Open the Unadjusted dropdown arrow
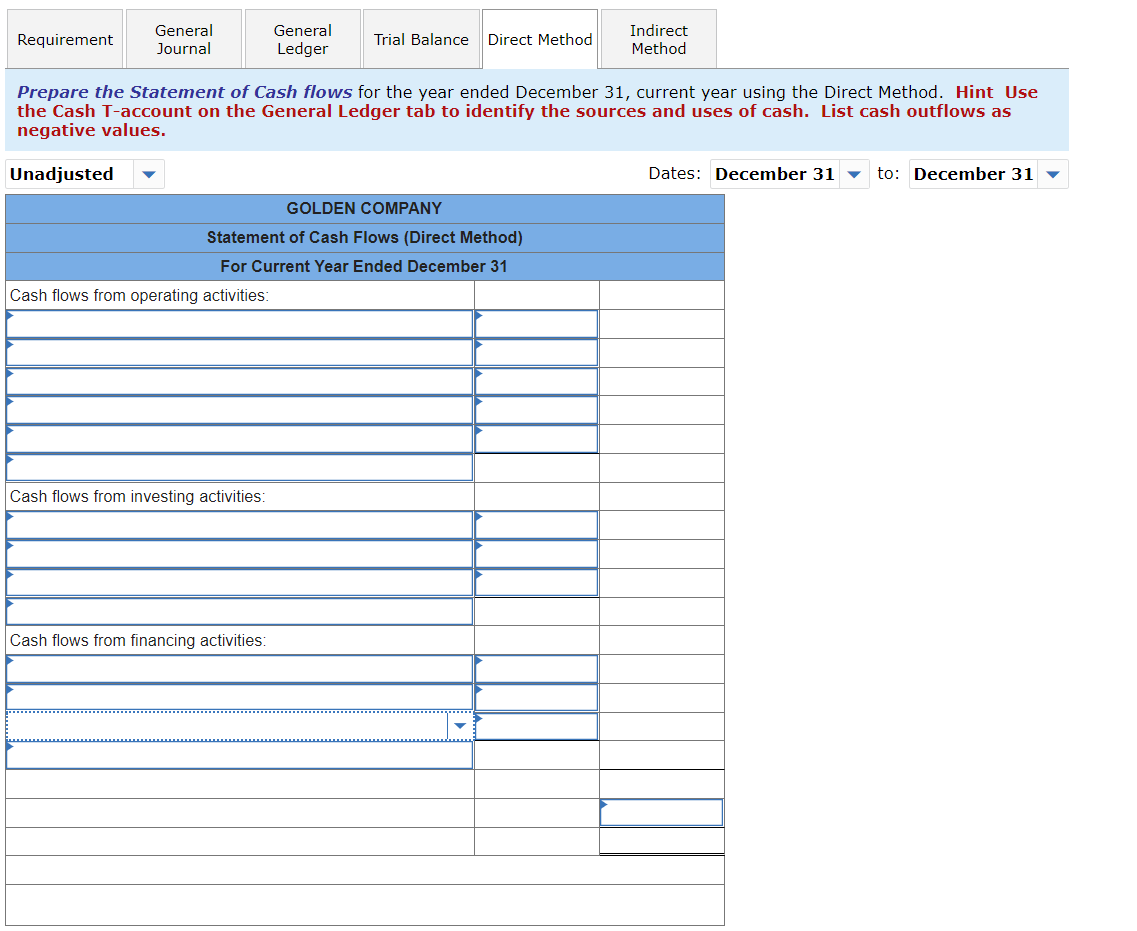Image resolution: width=1137 pixels, height=931 pixels. [x=148, y=173]
